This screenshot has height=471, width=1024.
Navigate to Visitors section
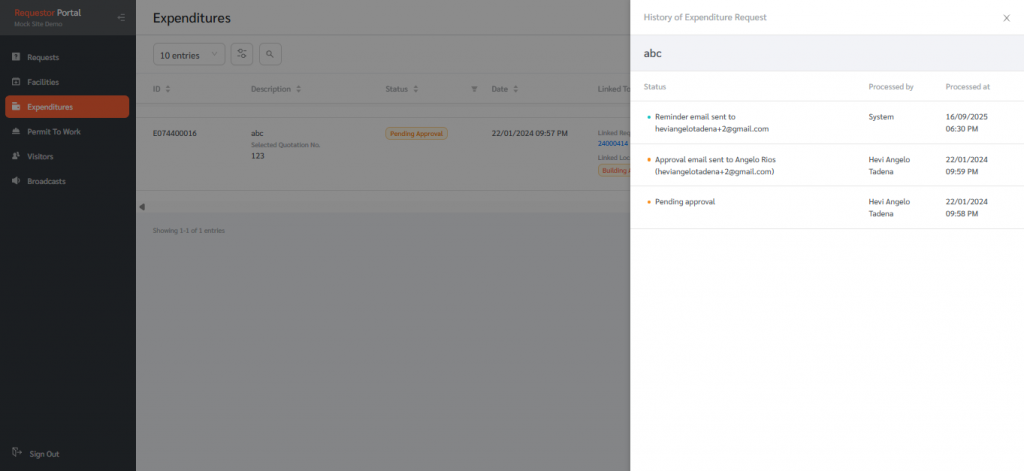[40, 157]
